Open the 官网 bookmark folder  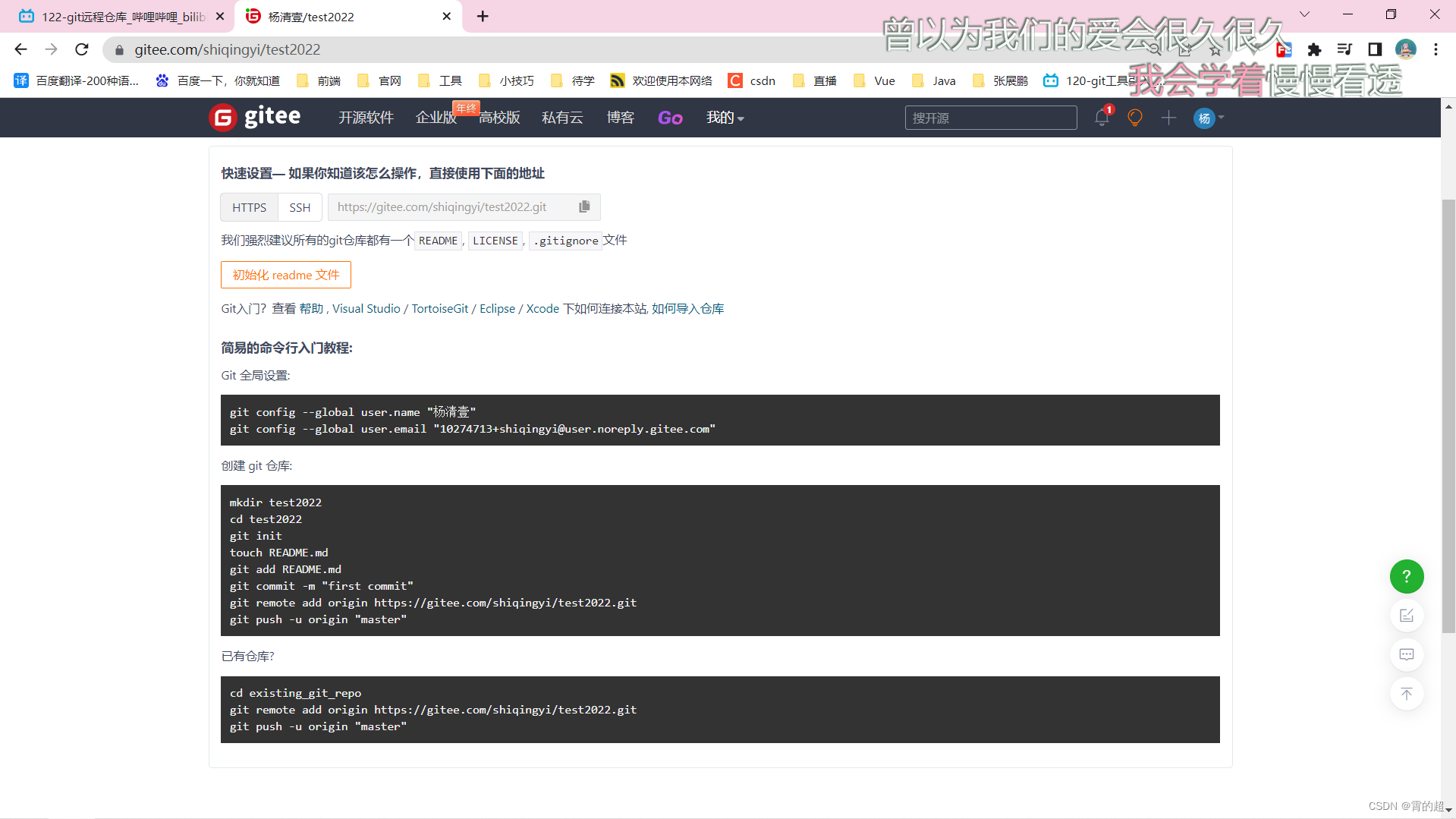pyautogui.click(x=379, y=80)
